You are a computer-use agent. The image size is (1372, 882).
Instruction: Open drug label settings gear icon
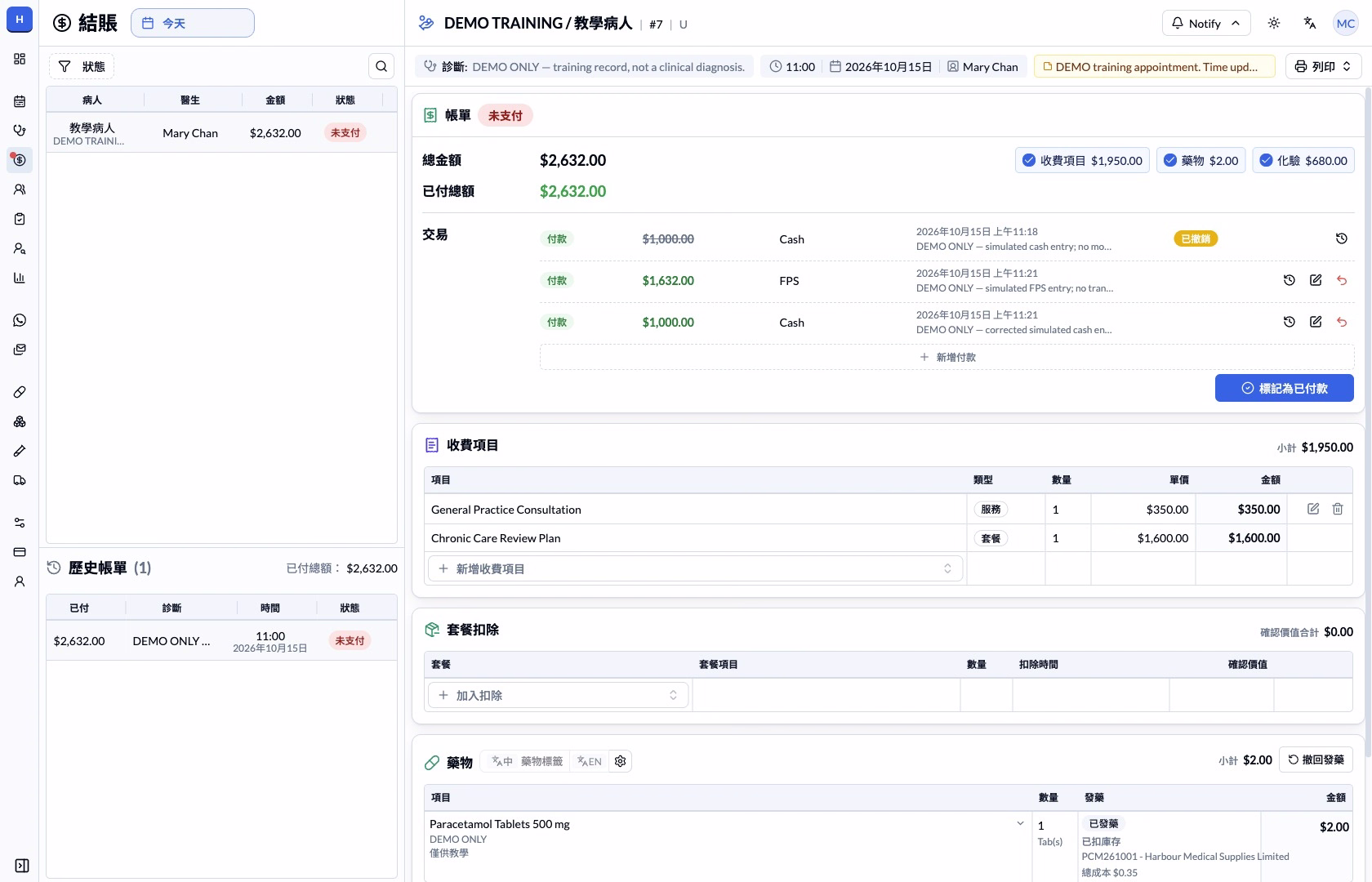pos(621,761)
